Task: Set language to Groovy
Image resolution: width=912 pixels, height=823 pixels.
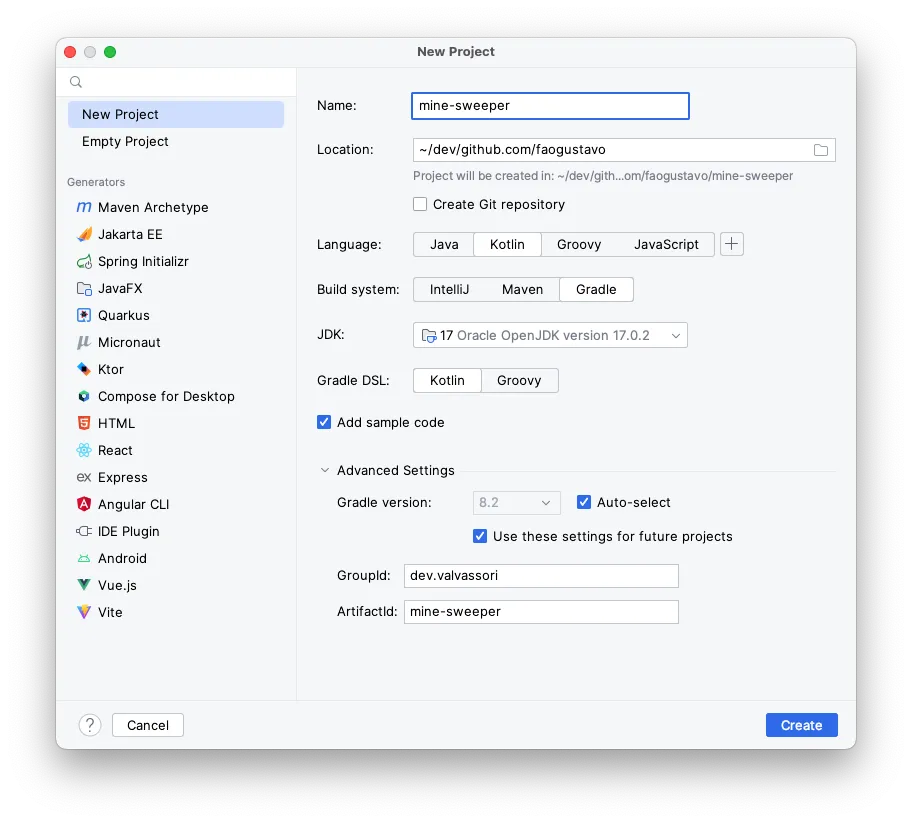Action: (579, 244)
